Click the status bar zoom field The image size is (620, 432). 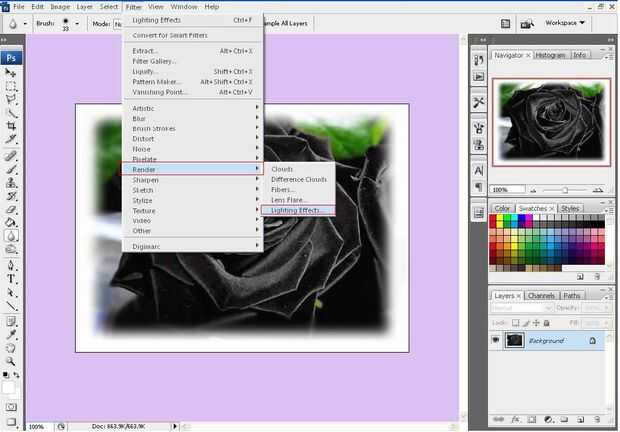(40, 427)
